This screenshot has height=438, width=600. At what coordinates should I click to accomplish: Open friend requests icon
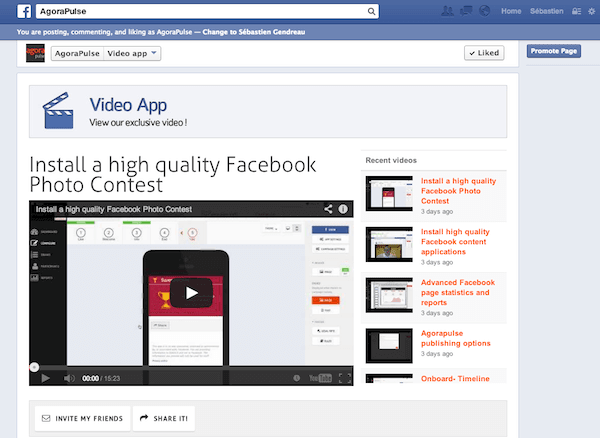[x=447, y=11]
